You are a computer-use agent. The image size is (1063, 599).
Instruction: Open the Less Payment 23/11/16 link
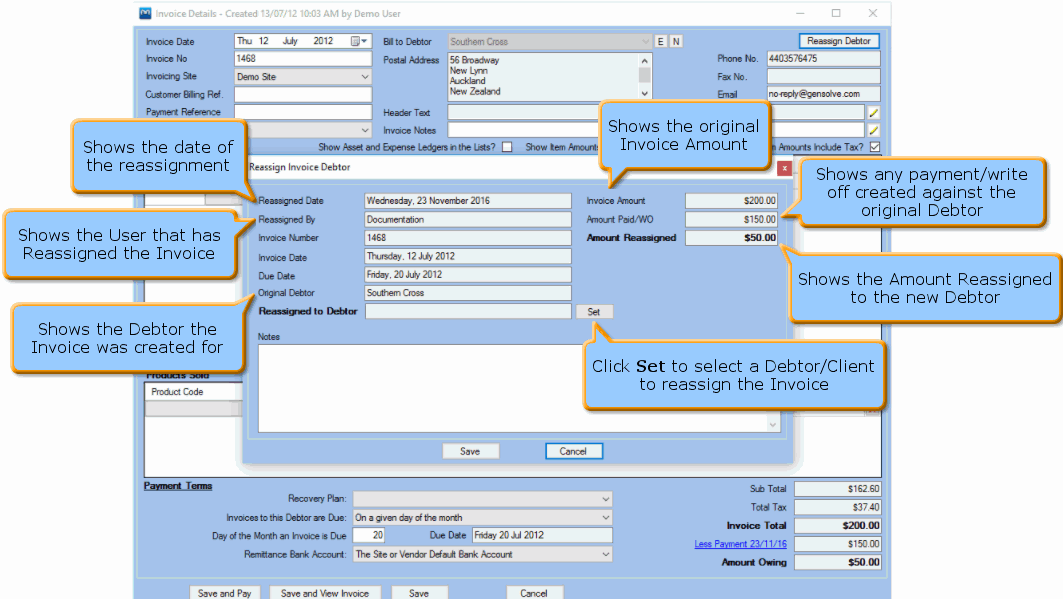click(x=740, y=542)
